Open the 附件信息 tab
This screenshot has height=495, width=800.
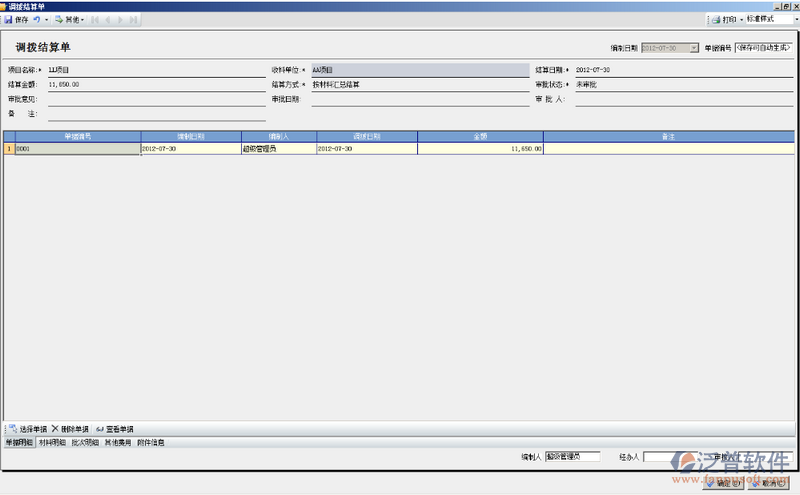151,441
